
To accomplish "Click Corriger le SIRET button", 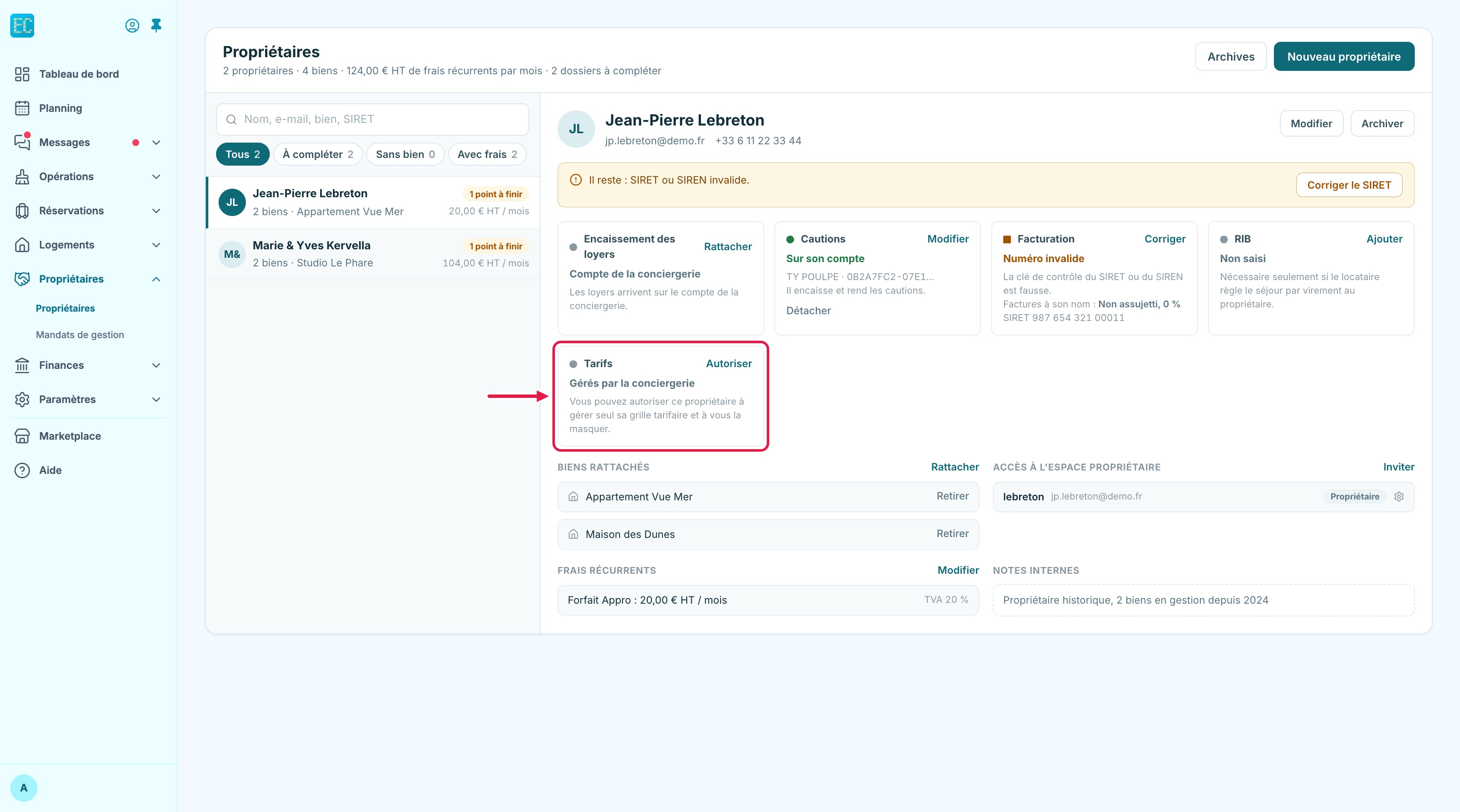I will click(1349, 185).
